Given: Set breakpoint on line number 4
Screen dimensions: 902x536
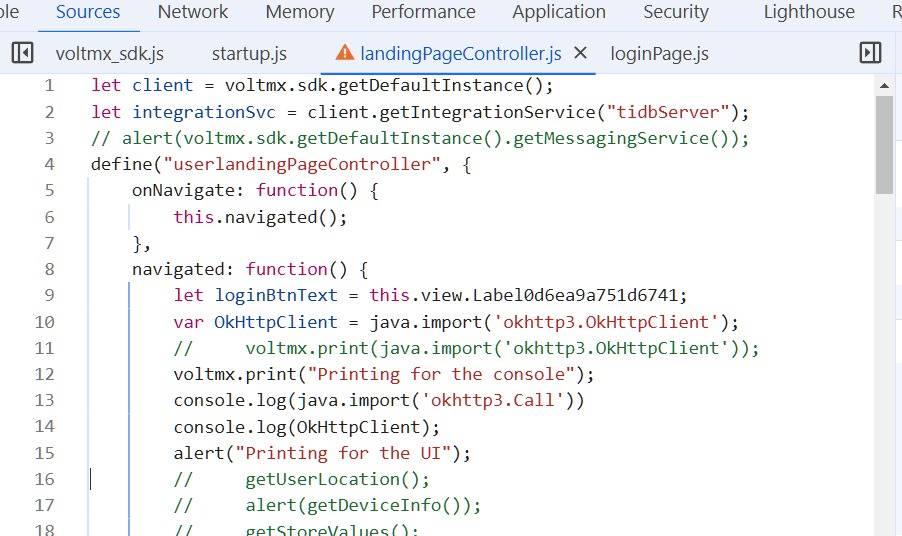Looking at the screenshot, I should click(x=49, y=164).
